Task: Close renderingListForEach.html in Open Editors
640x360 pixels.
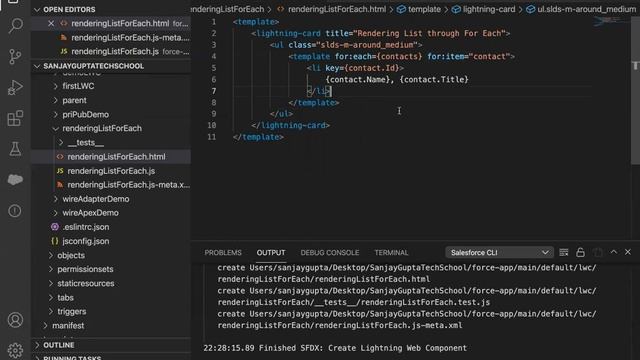Action: pos(51,23)
